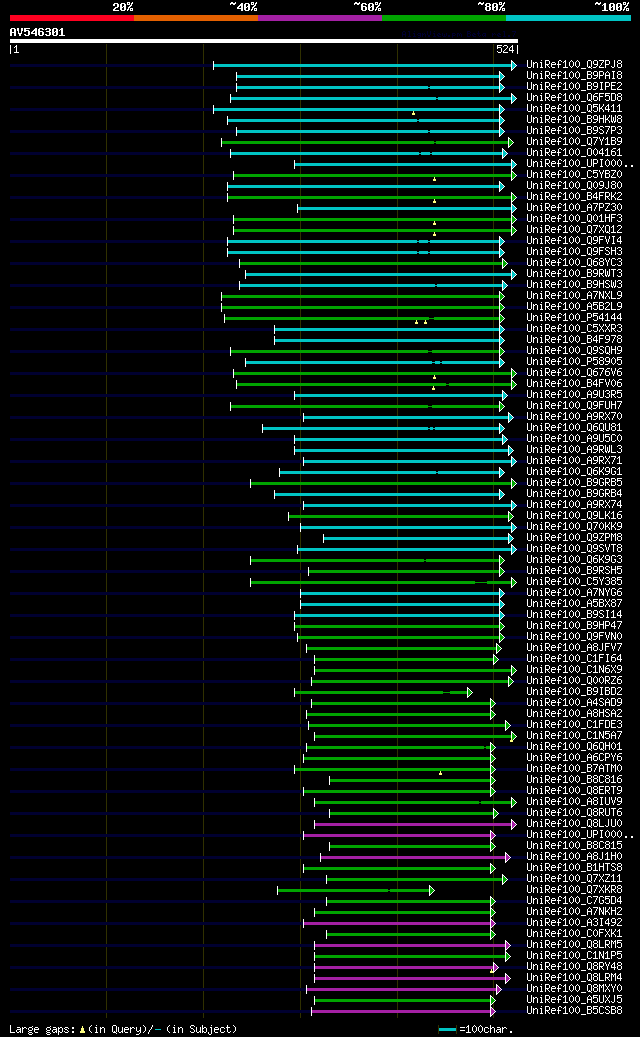Click the green ~80% identity legend bar
The height and width of the screenshot is (1037, 640).
point(444,18)
